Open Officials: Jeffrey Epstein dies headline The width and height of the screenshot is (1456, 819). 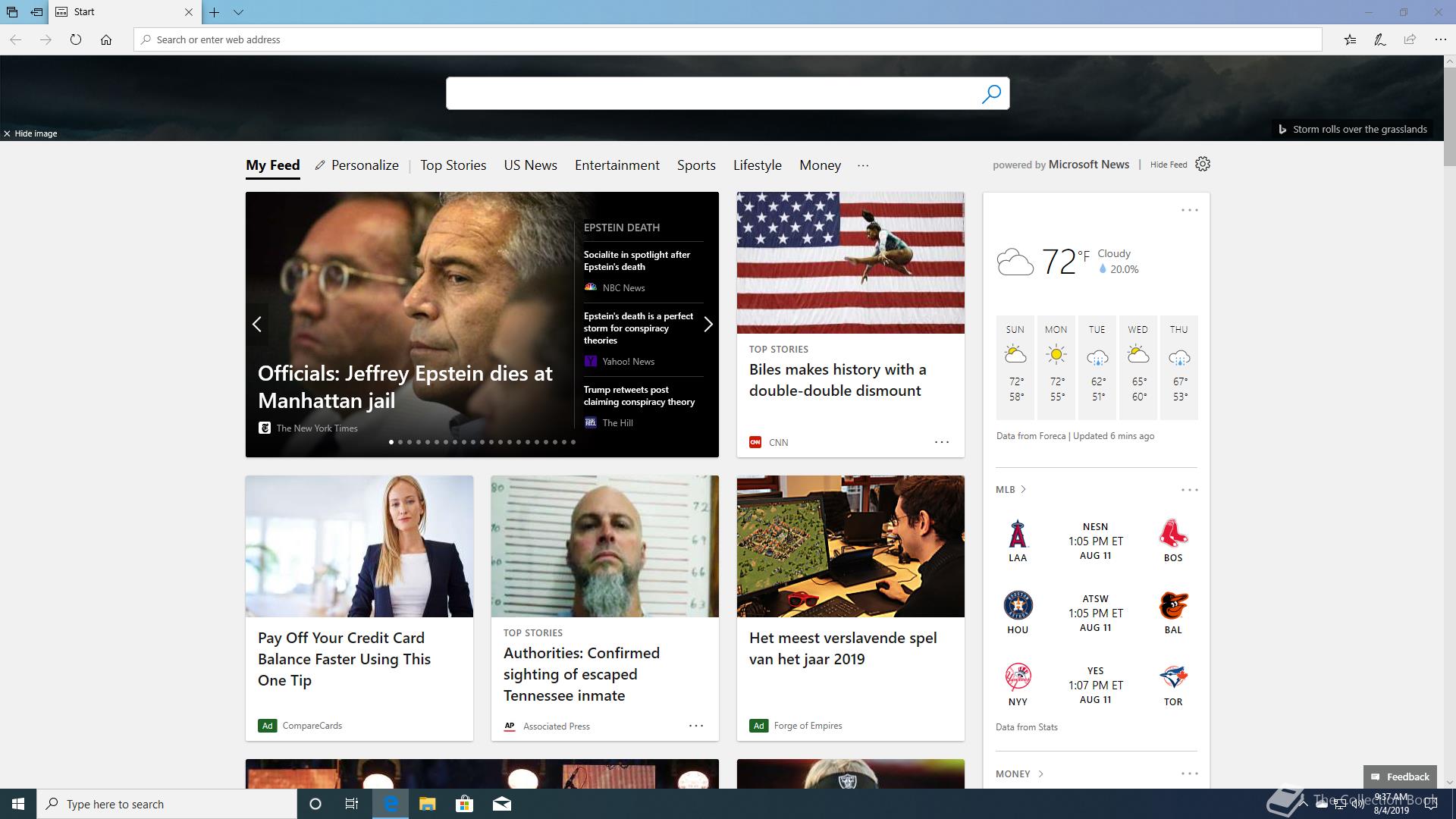(406, 387)
